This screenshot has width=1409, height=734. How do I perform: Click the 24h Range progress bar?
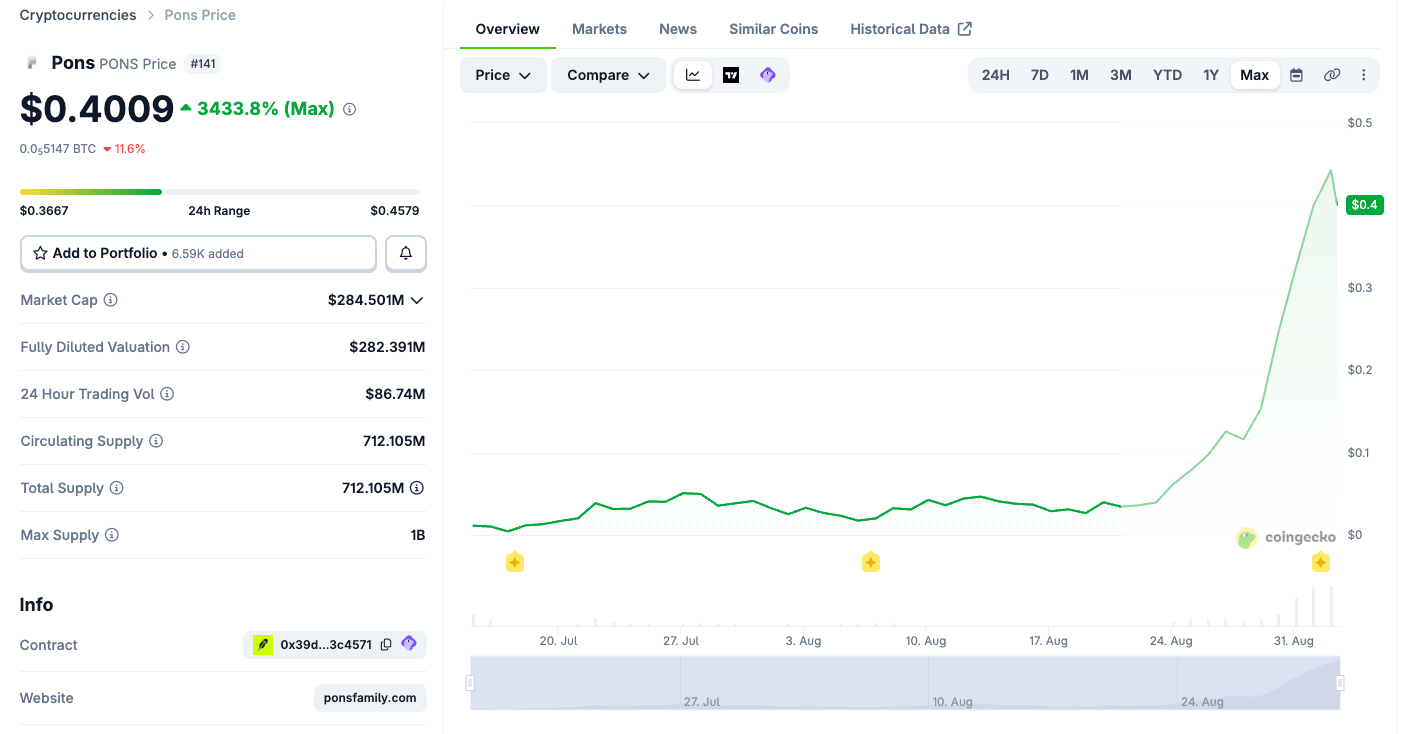(220, 192)
